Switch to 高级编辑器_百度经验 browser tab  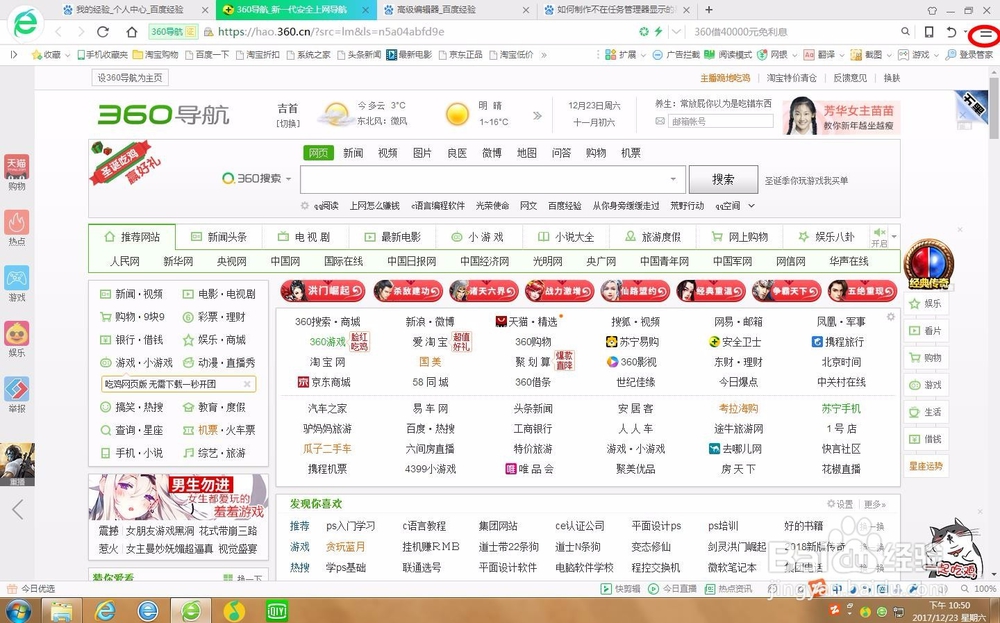tap(457, 10)
